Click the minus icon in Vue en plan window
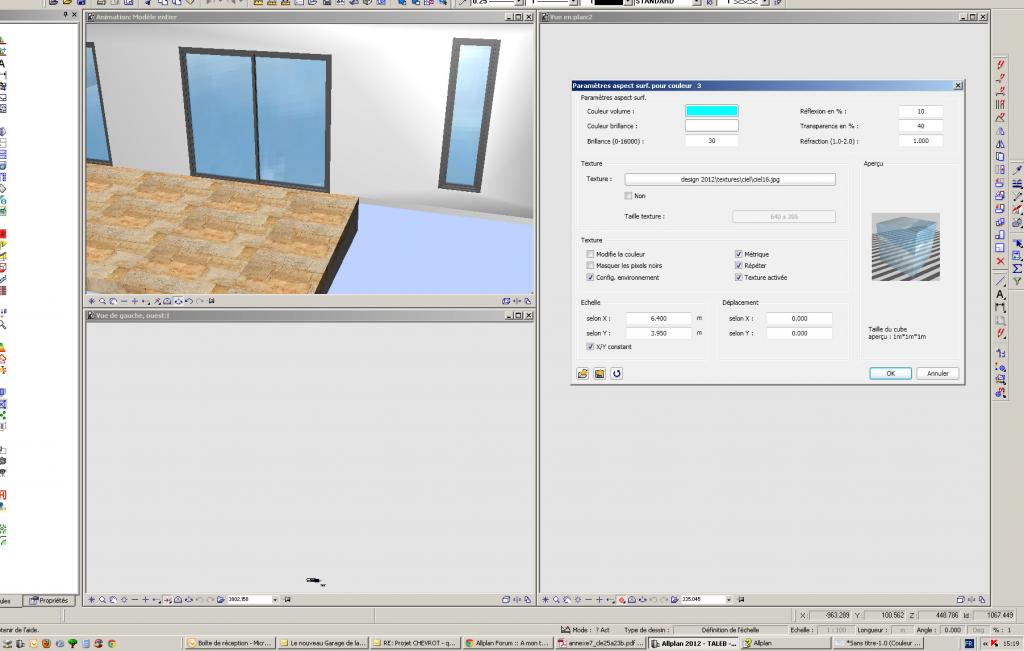Viewport: 1024px width, 651px height. pos(588,599)
